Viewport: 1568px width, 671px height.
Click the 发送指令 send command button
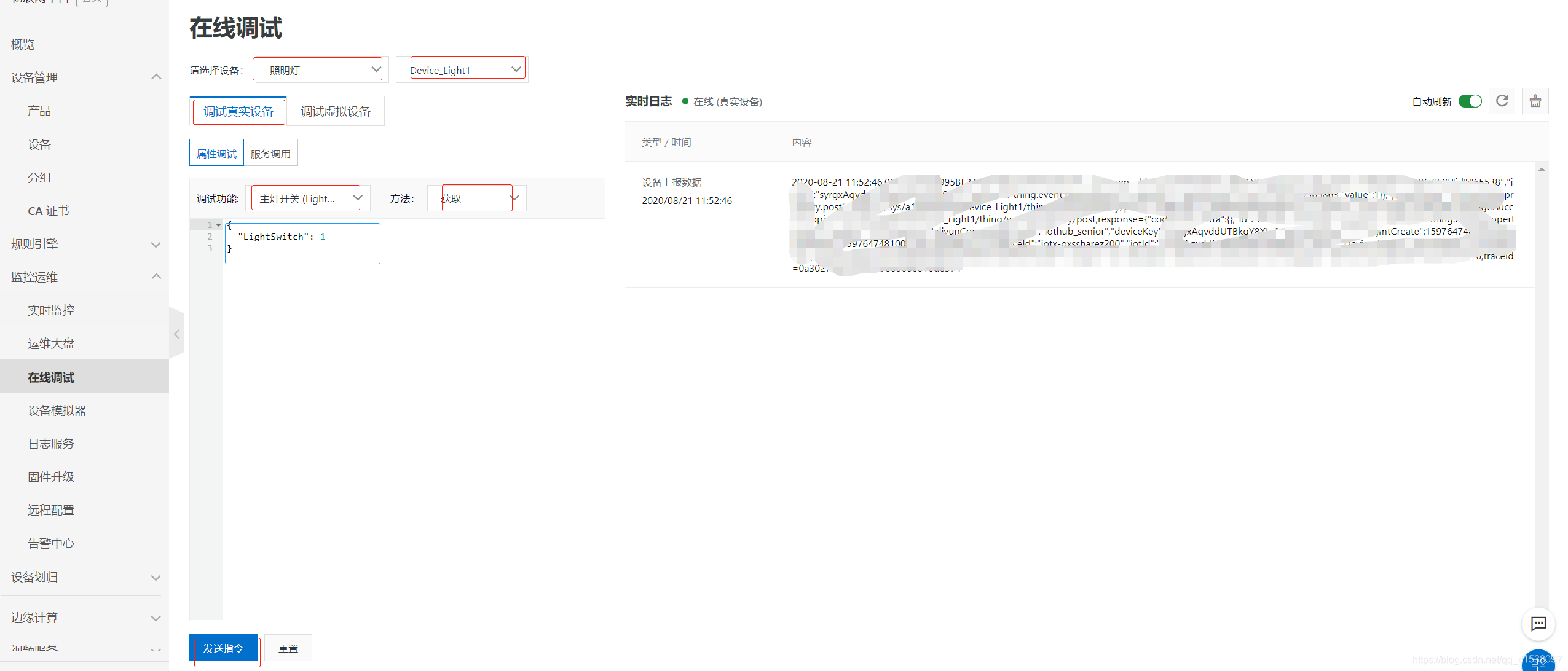pos(224,648)
